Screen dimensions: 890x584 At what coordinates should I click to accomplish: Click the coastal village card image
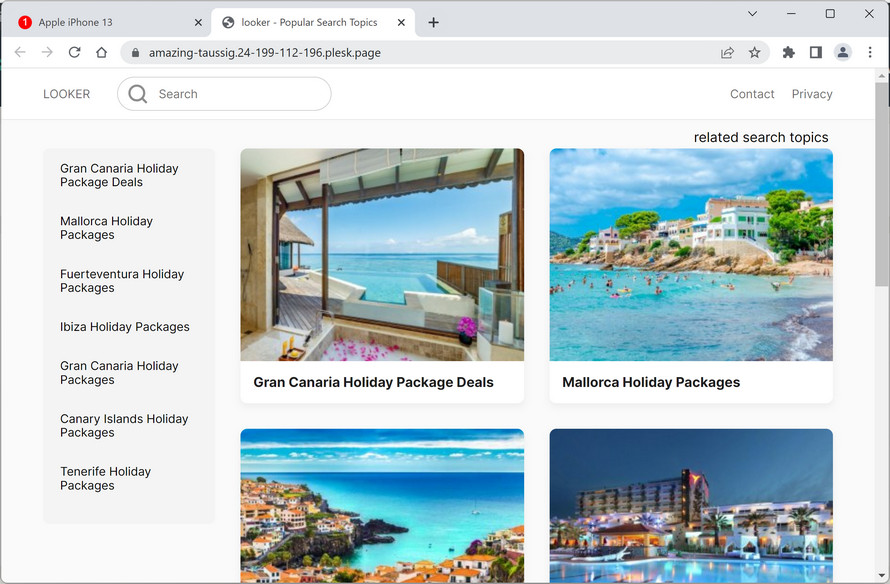click(x=382, y=506)
